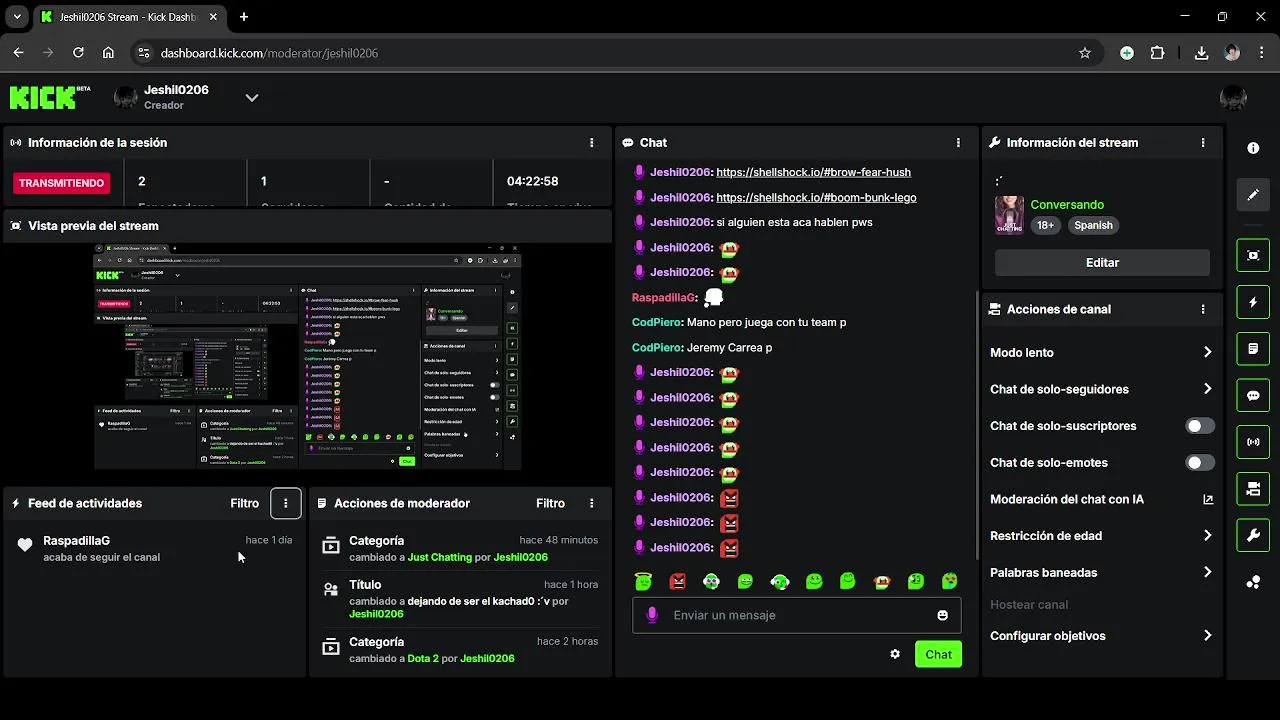
Task: Open browser extensions puzzle icon
Action: coord(1158,53)
